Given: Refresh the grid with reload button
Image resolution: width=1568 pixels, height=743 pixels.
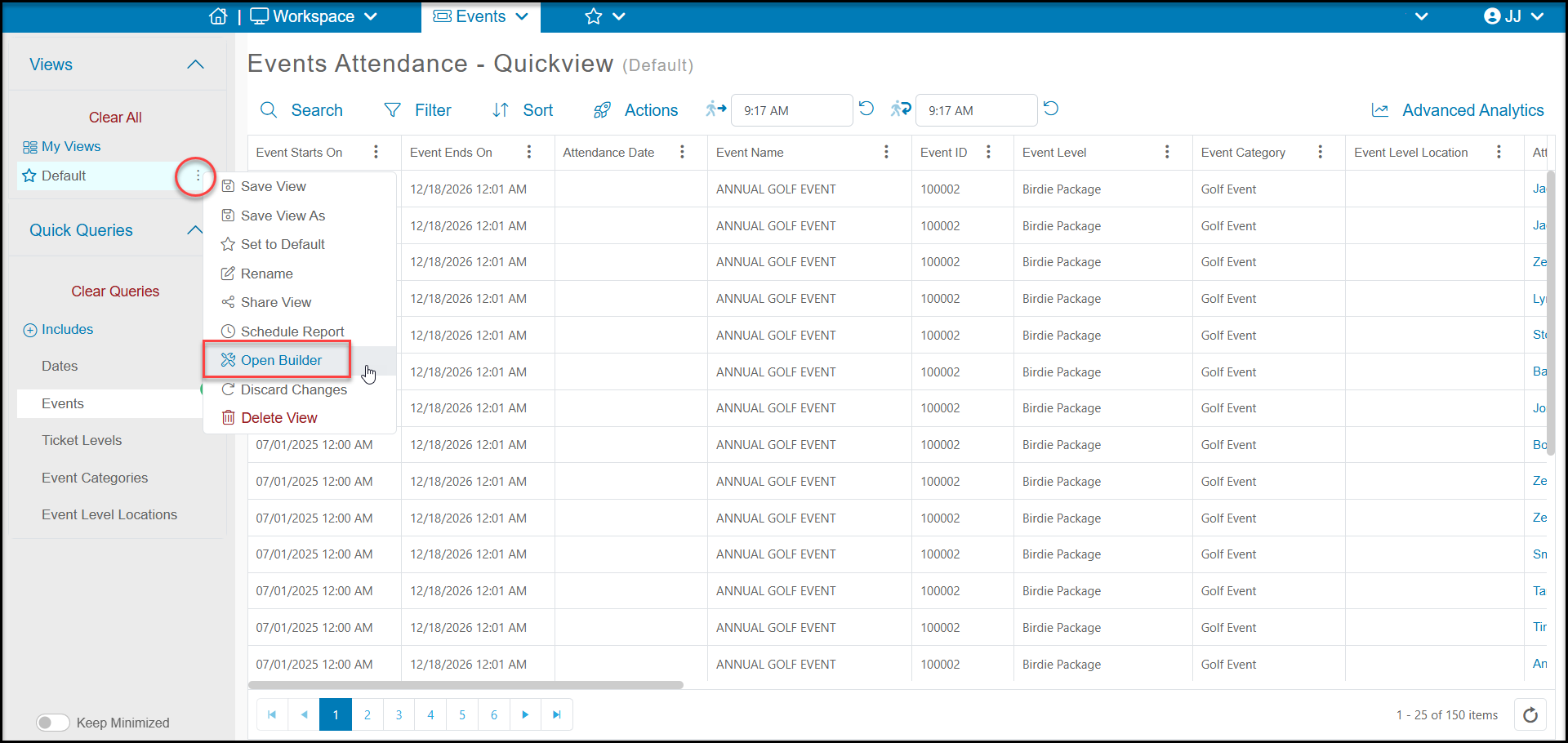Looking at the screenshot, I should point(1530,715).
